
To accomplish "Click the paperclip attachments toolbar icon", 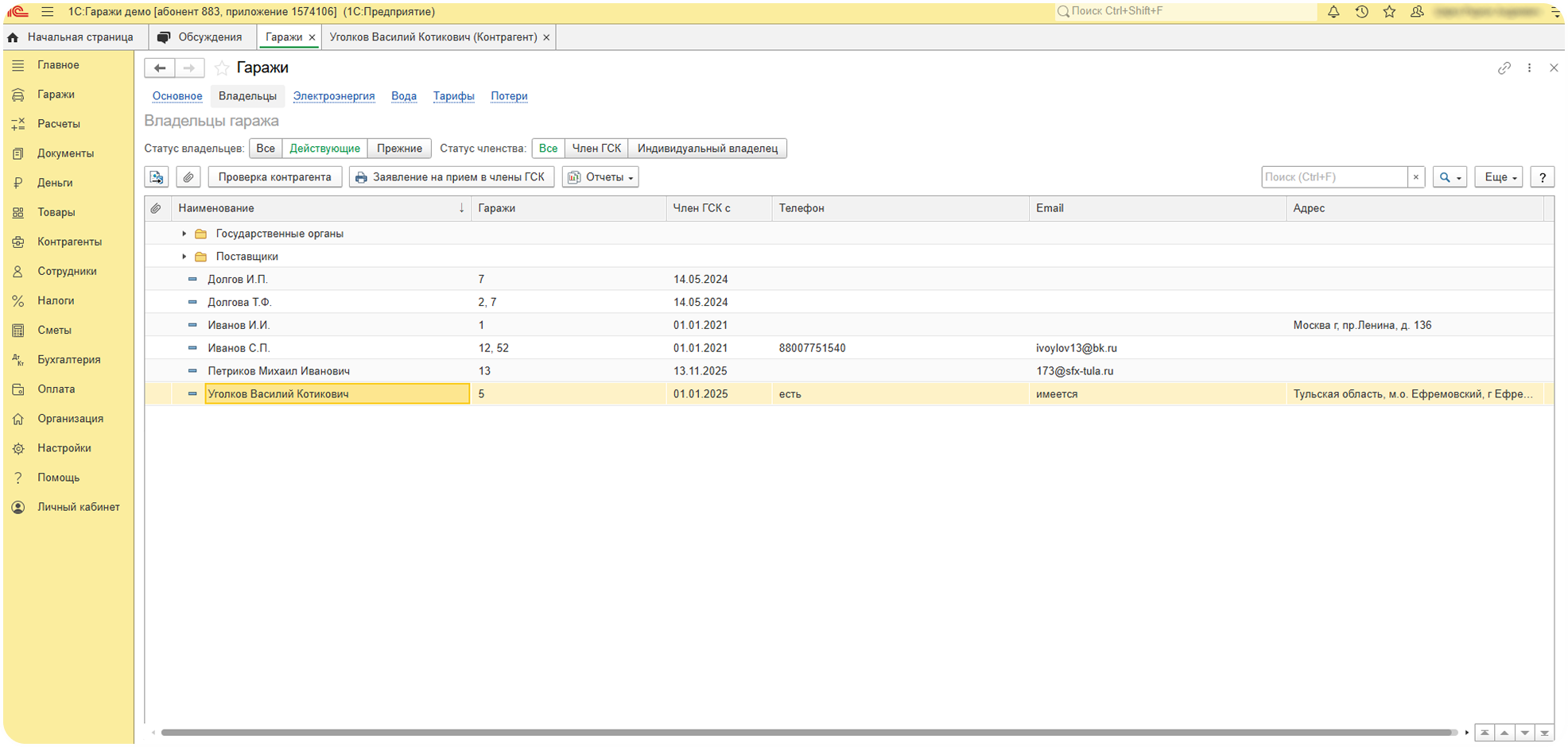I will pos(188,177).
